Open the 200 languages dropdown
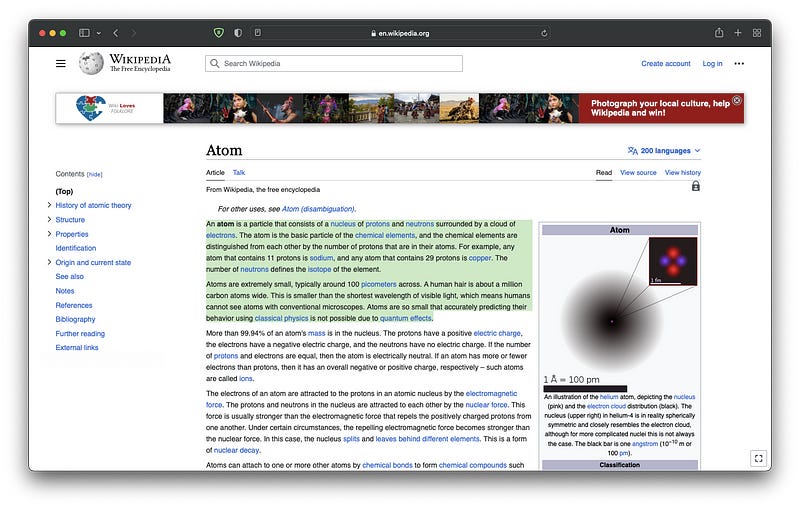800x509 pixels. (664, 151)
